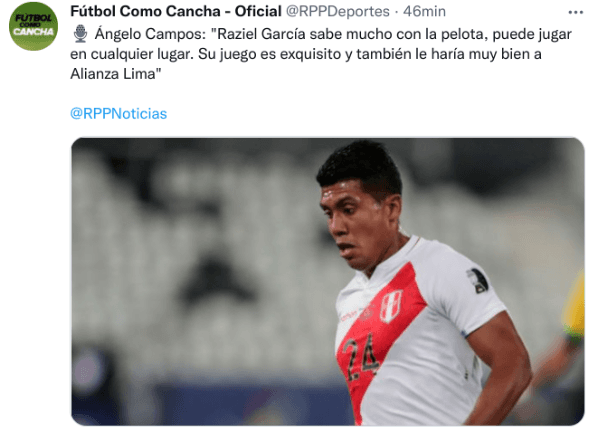
Task: Click the red diagonal sash on the shirt
Action: (x=376, y=336)
